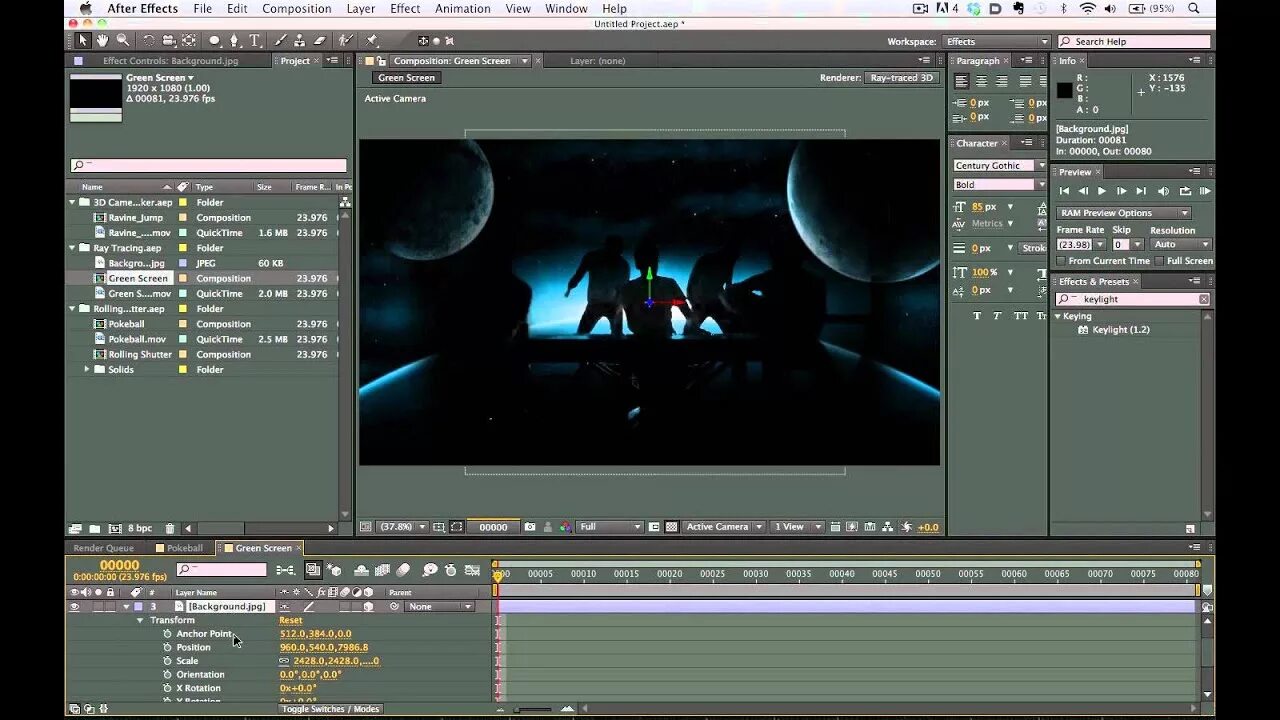1280x720 pixels.
Task: Create new folder in Project panel
Action: tap(94, 528)
